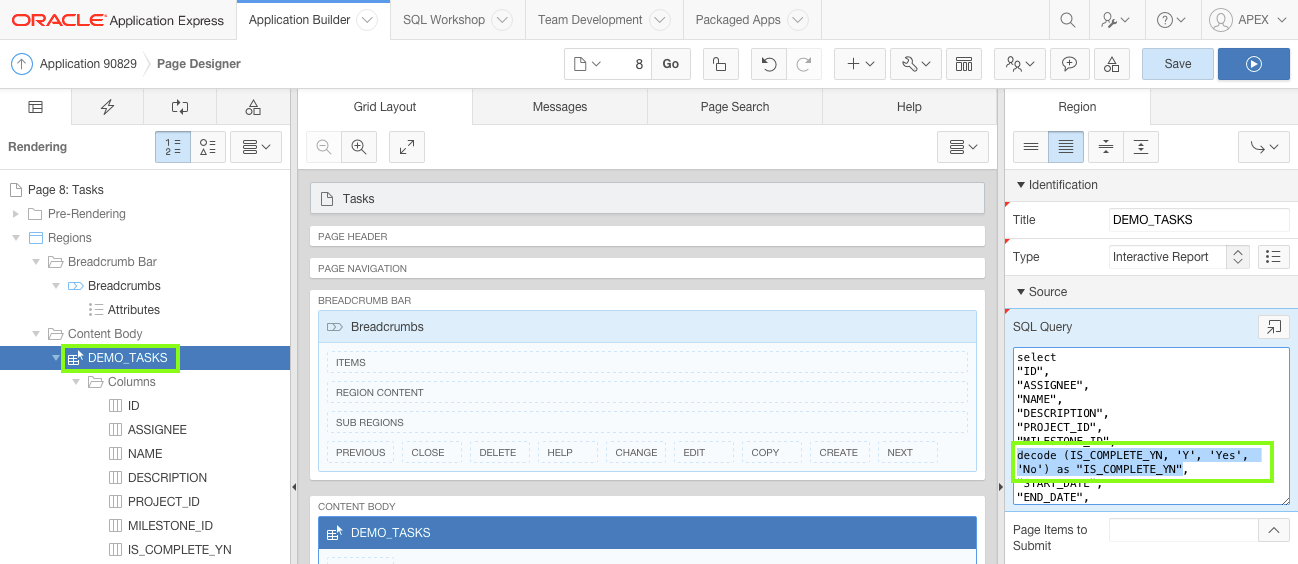Expand grid layout to full screen
This screenshot has width=1298, height=564.
coord(407,147)
